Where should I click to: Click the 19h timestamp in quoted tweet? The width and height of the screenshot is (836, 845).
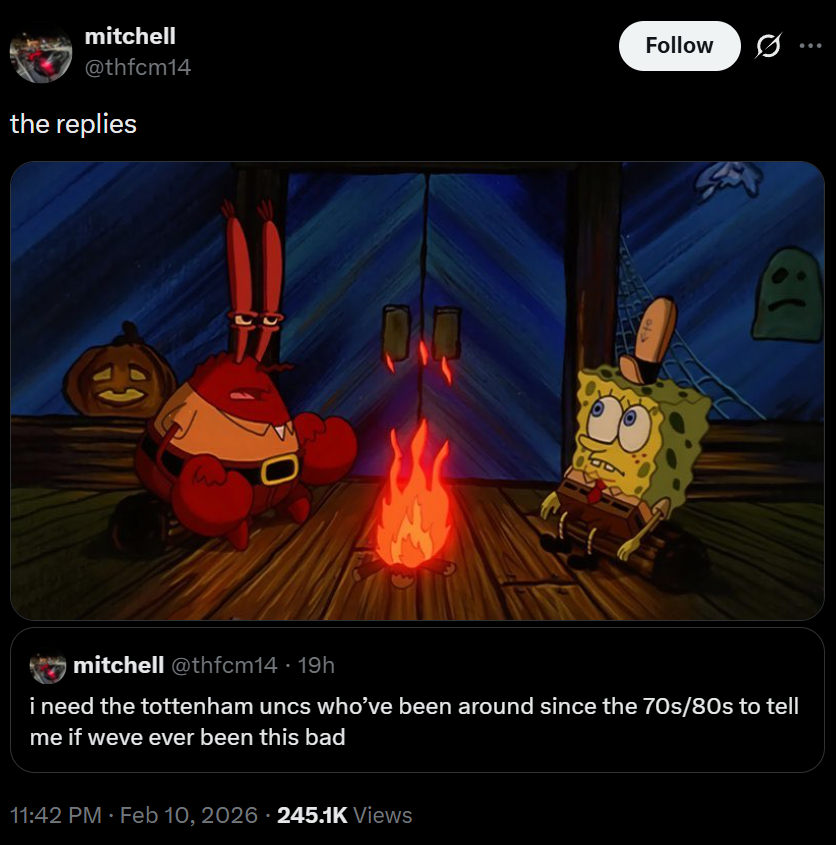coord(316,665)
